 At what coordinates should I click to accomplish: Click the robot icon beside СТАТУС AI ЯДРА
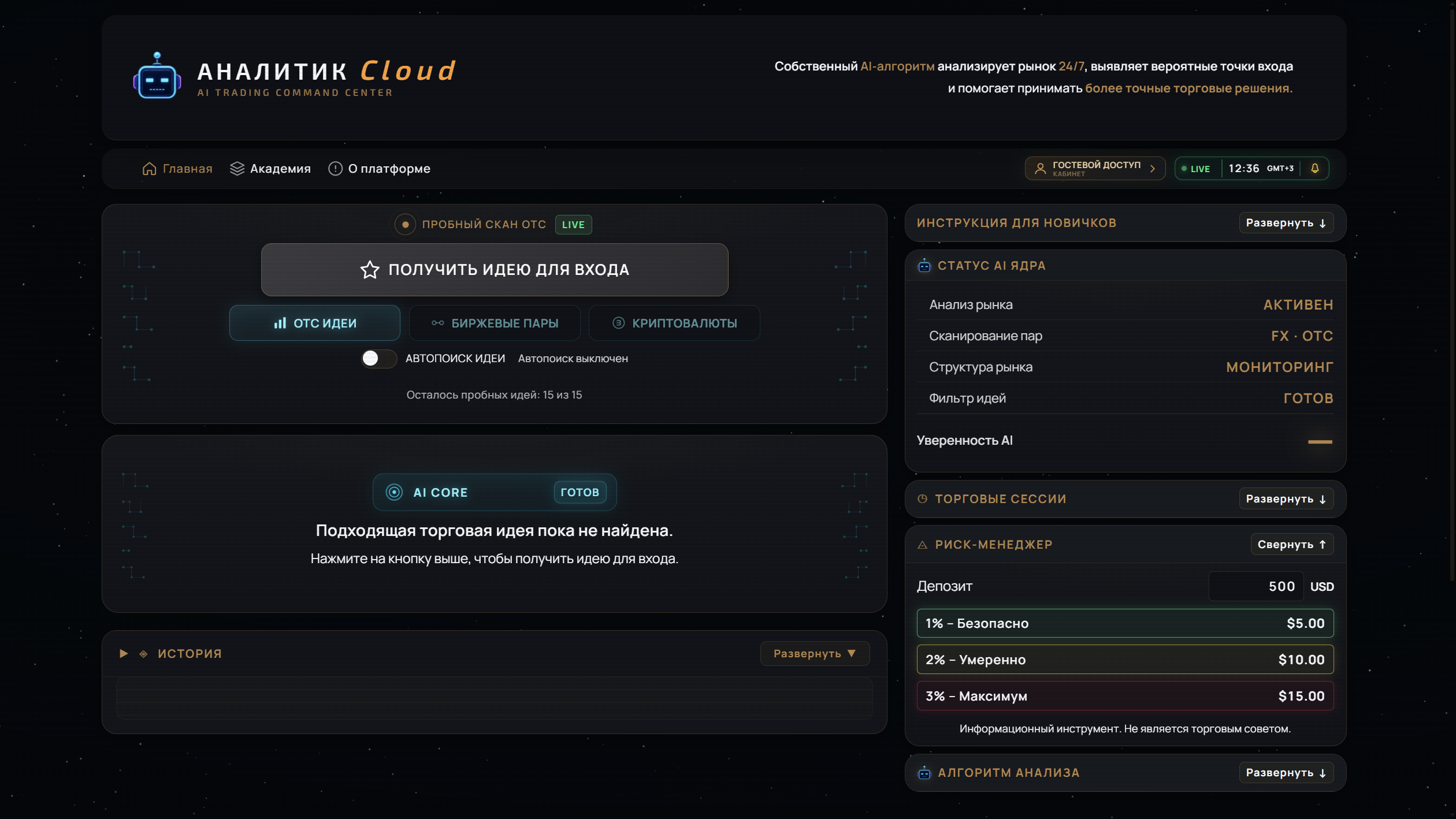pos(924,266)
